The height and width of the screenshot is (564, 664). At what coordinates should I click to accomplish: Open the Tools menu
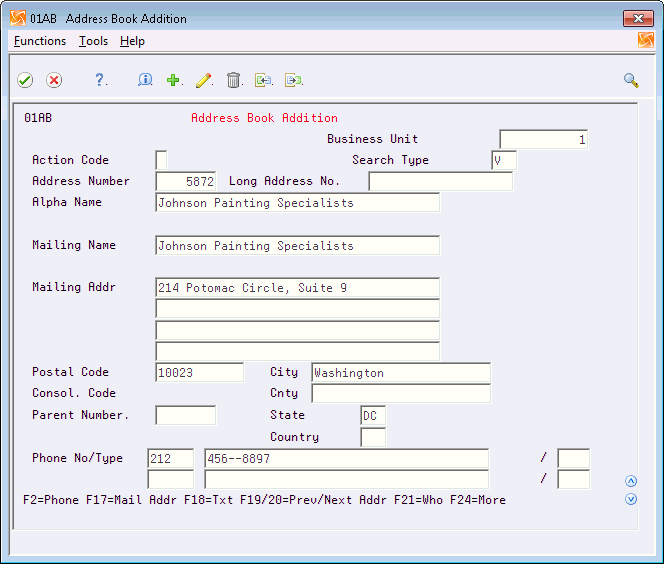pyautogui.click(x=93, y=41)
